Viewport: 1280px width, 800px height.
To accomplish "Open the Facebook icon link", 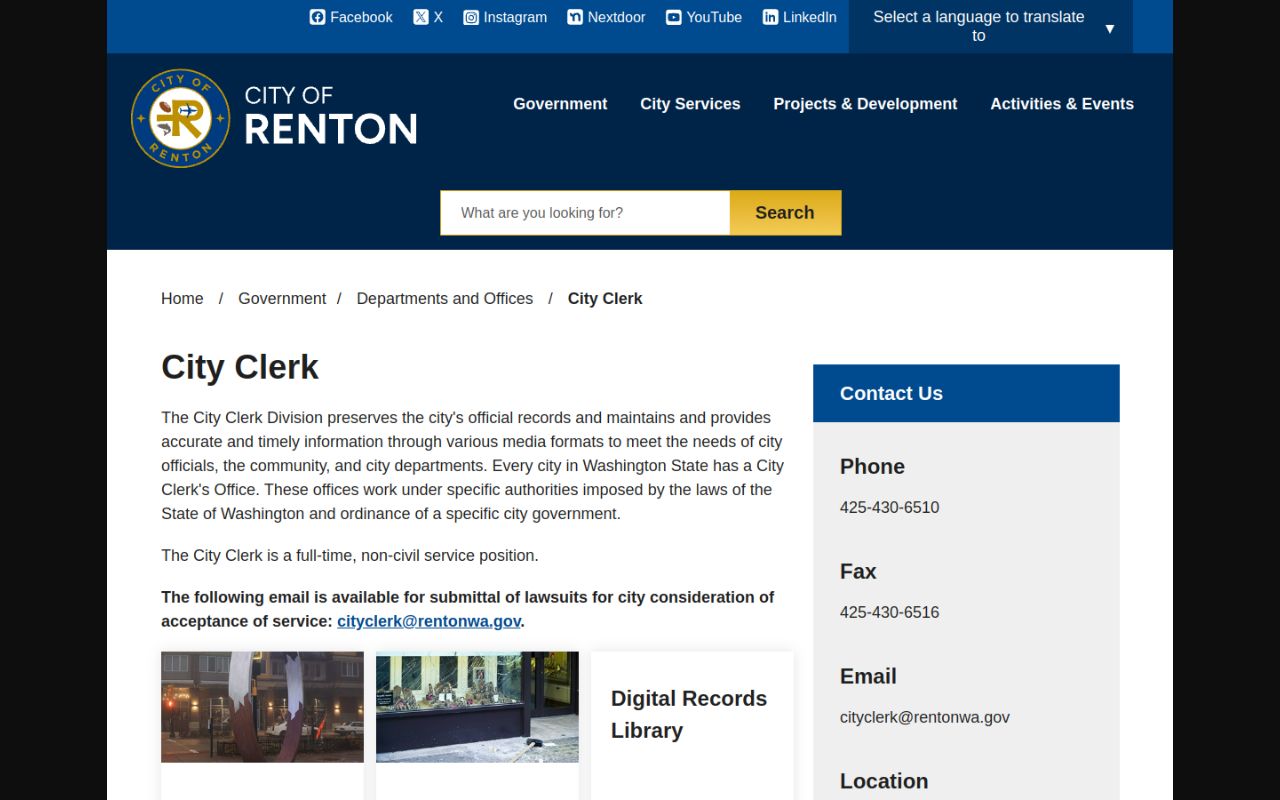I will [x=350, y=17].
